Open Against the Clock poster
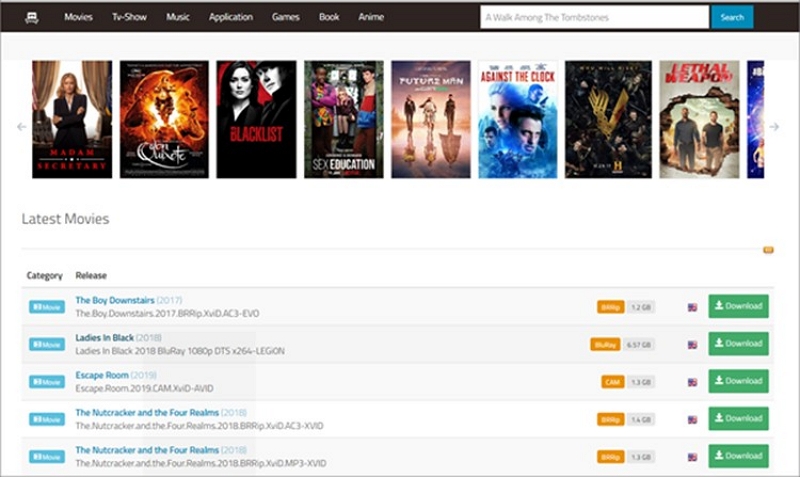The height and width of the screenshot is (477, 800). coord(518,119)
